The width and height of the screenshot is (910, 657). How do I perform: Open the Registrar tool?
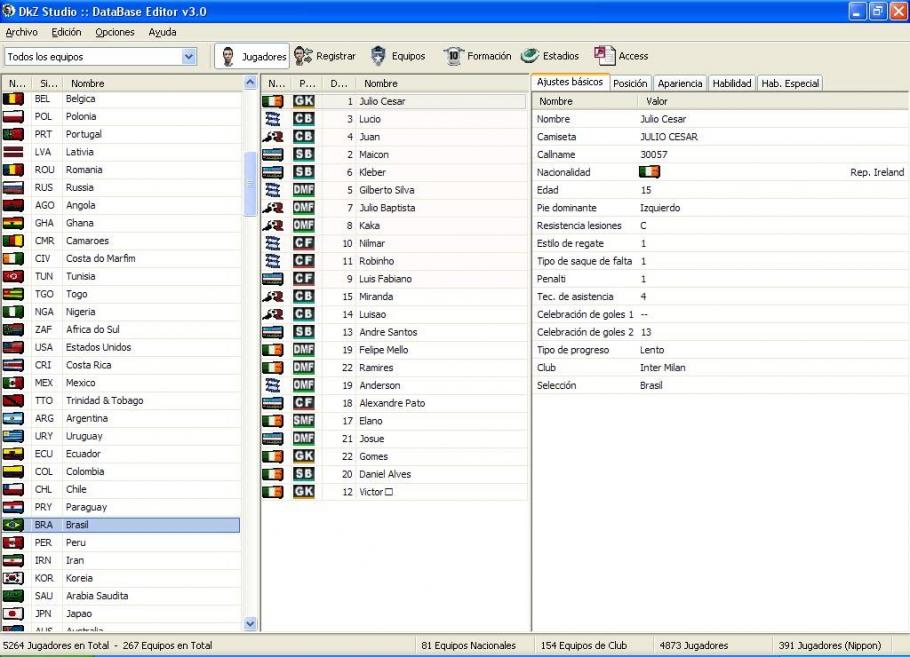[x=325, y=56]
